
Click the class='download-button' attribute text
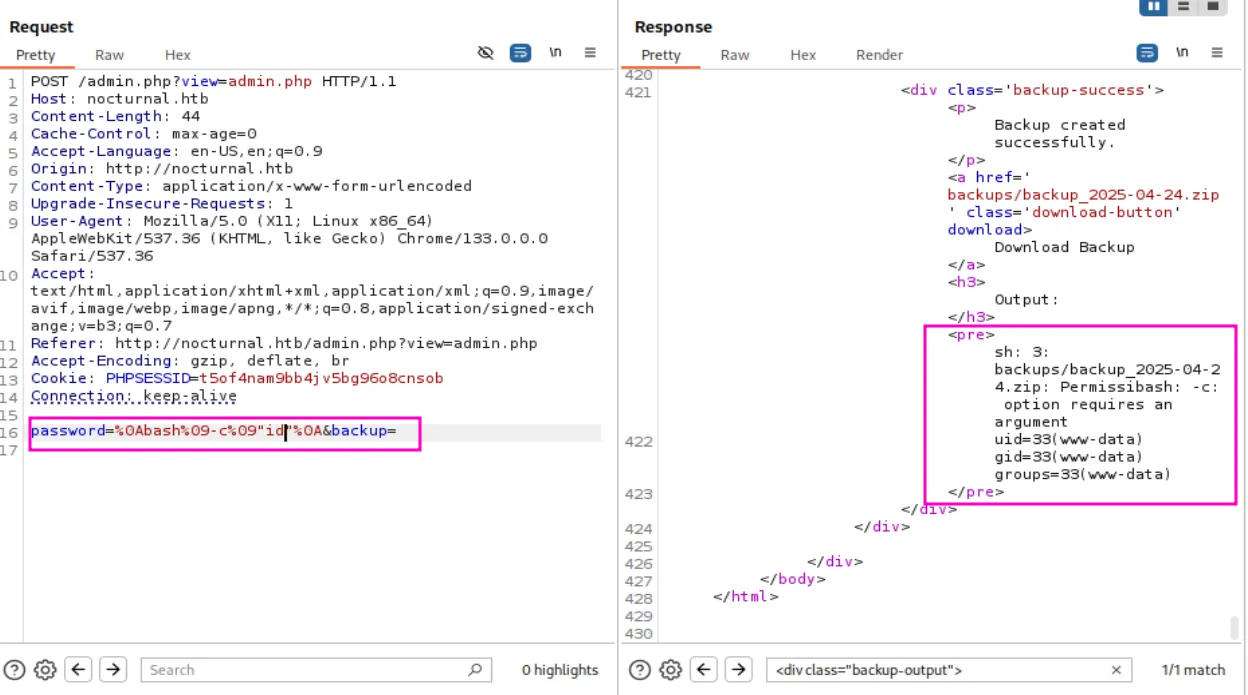pos(1073,213)
